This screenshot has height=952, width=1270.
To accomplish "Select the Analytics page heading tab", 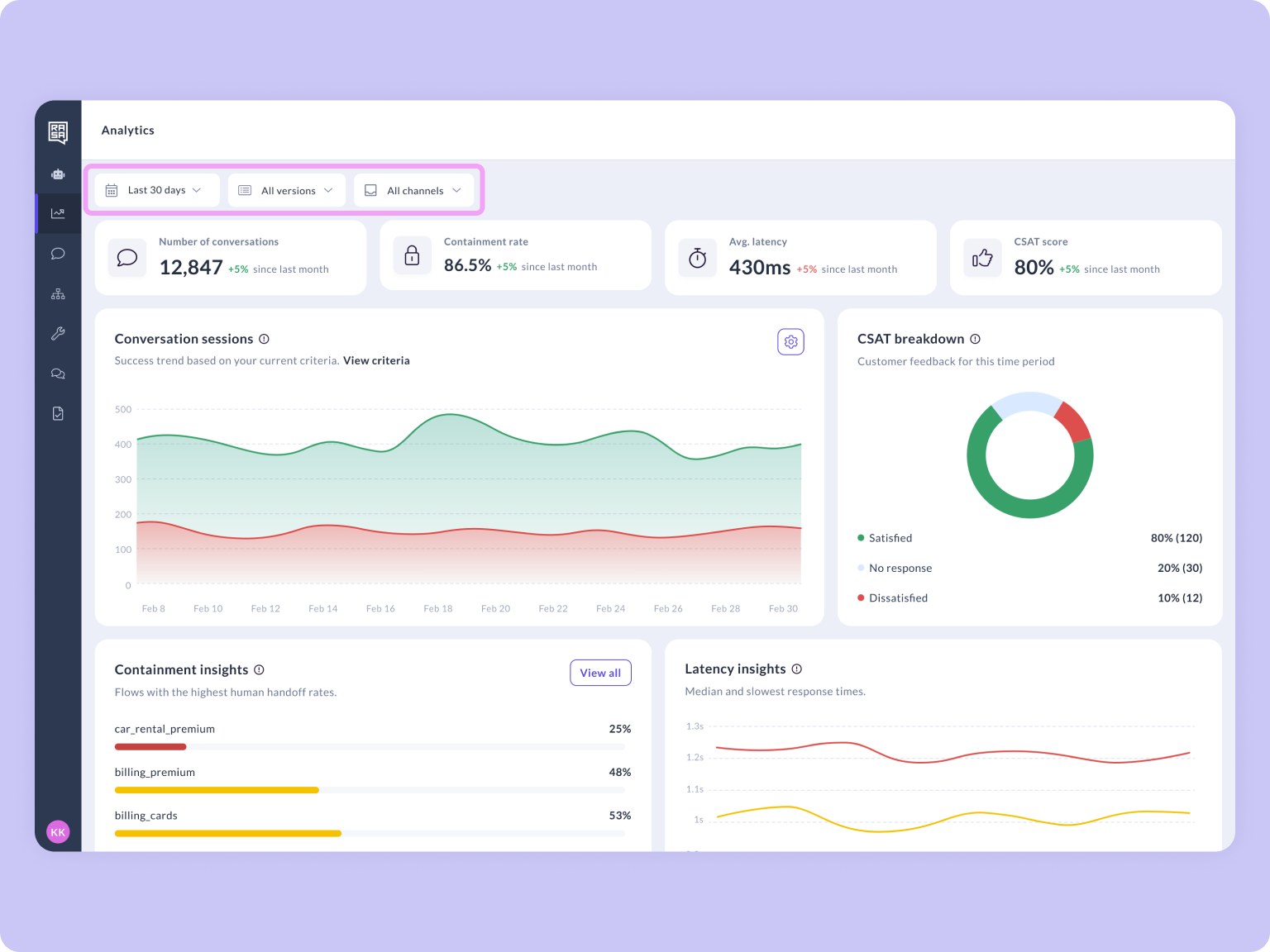I will click(x=127, y=130).
